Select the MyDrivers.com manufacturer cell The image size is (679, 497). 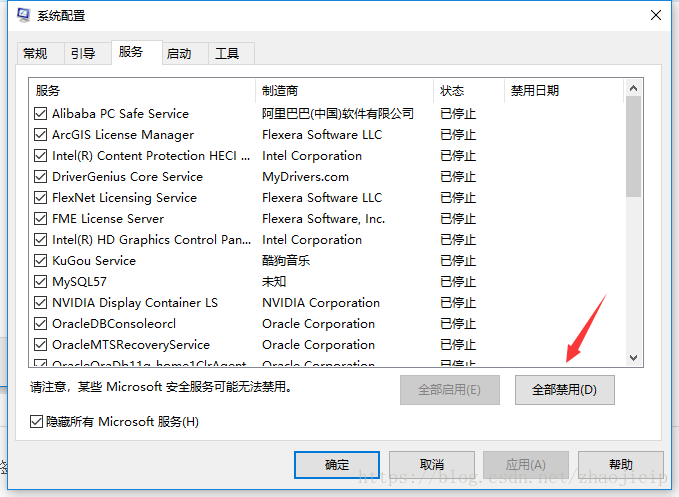[x=305, y=177]
